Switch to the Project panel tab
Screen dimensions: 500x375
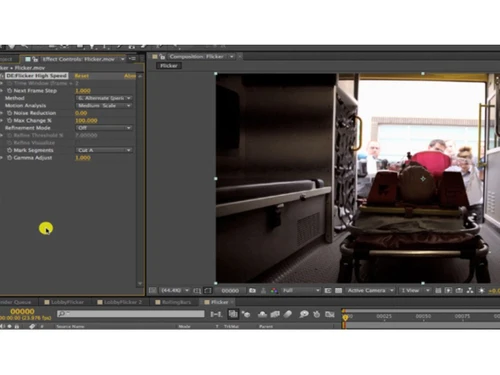[7, 59]
